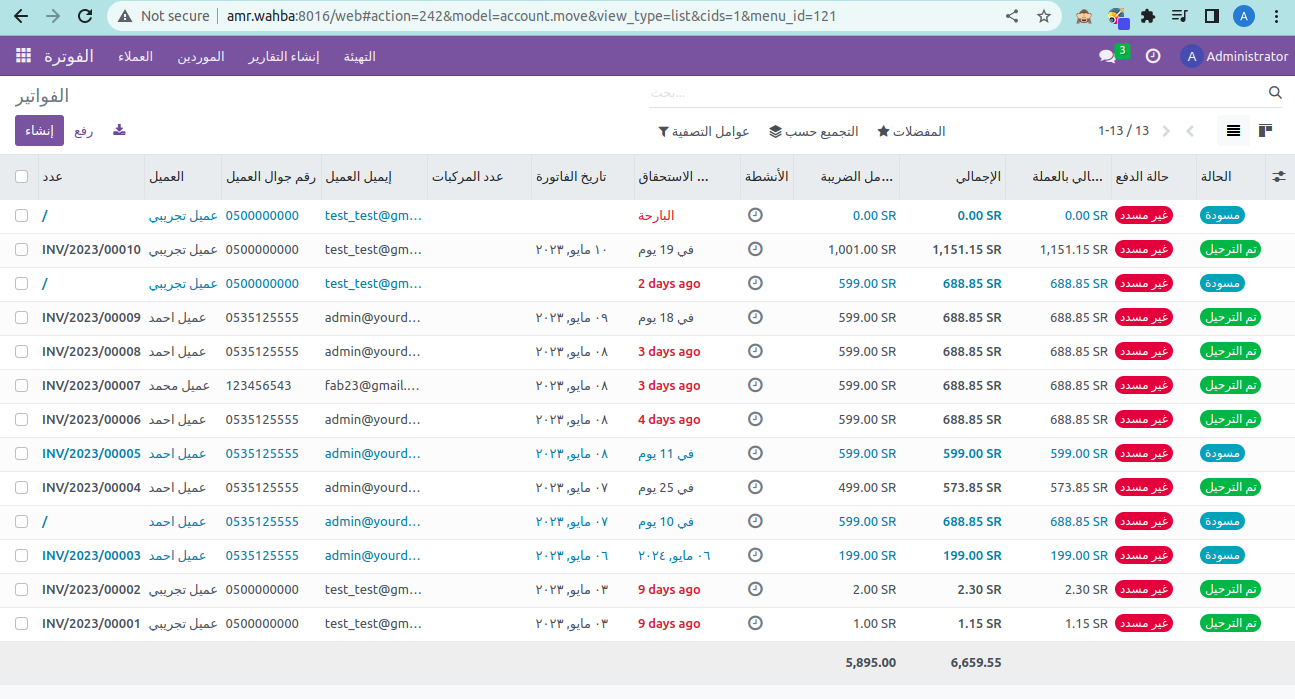Click the البارحة due date cell
This screenshot has width=1295, height=699.
click(657, 215)
